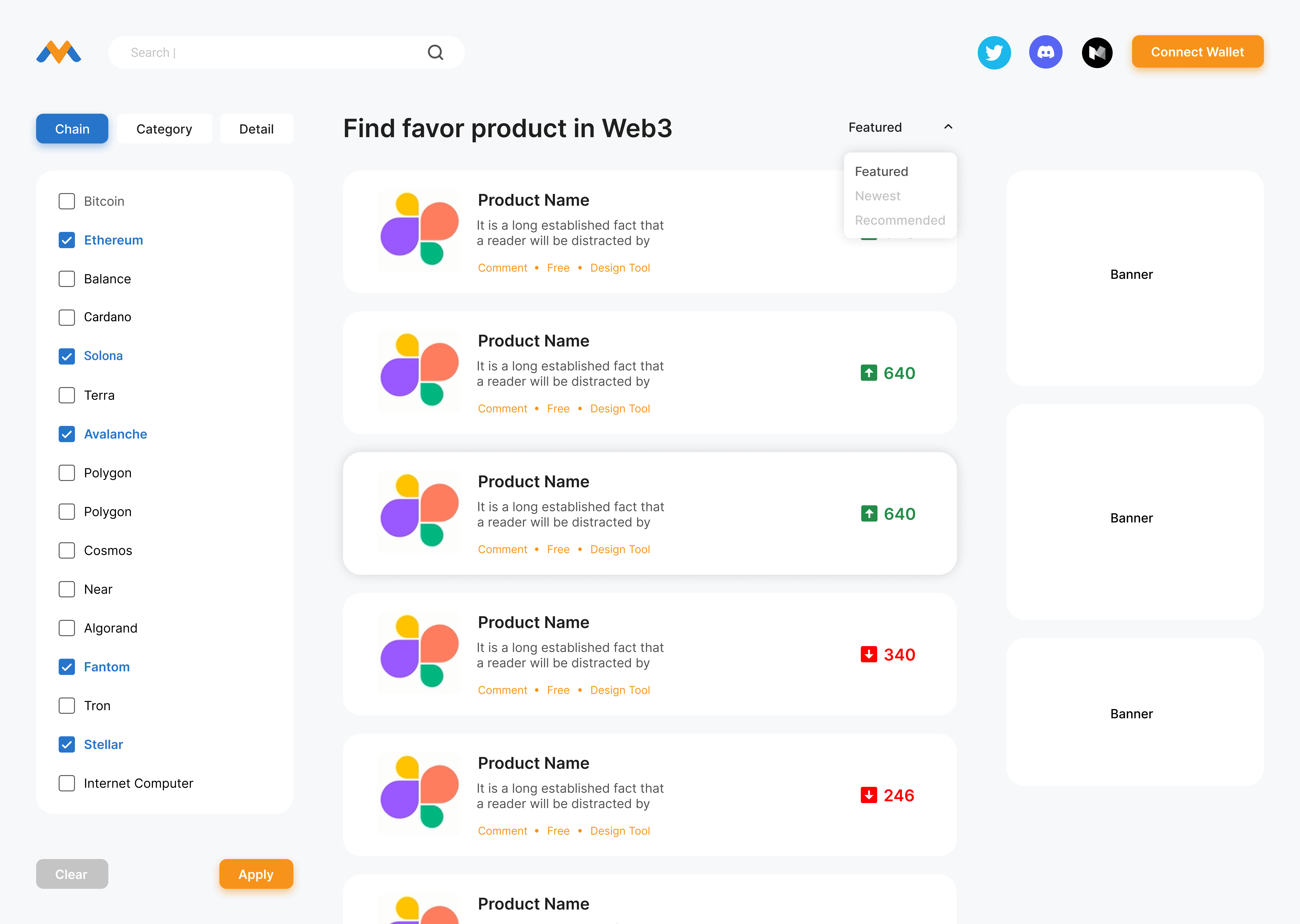
Task: Click the Ethereum label text
Action: (x=113, y=240)
